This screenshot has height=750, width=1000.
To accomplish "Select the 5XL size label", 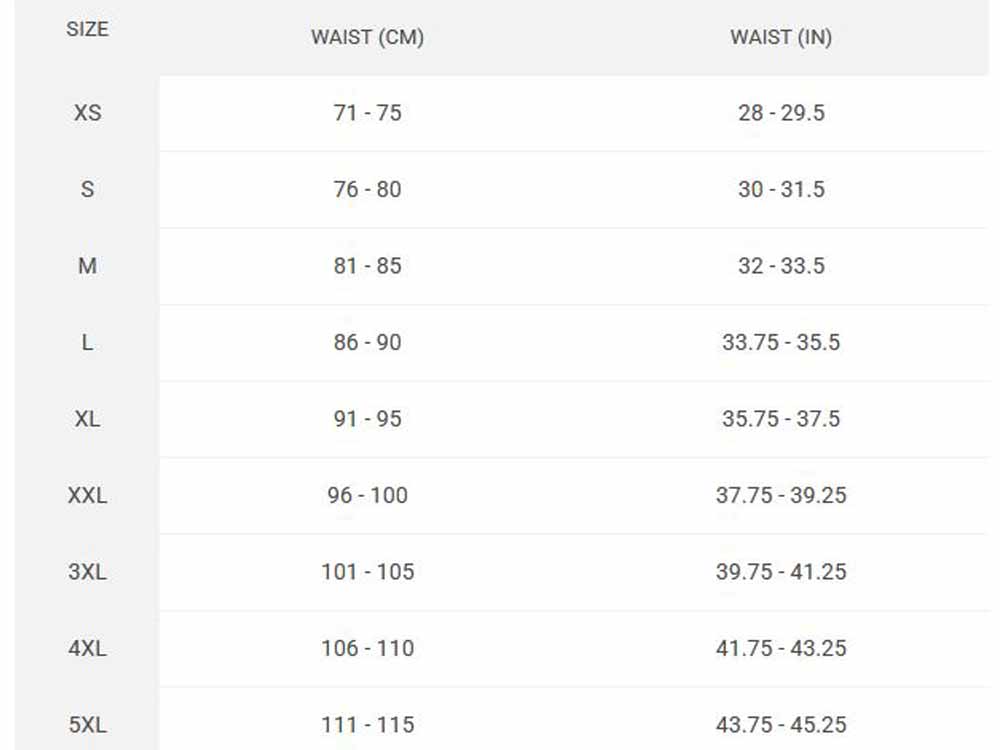I will (x=87, y=725).
